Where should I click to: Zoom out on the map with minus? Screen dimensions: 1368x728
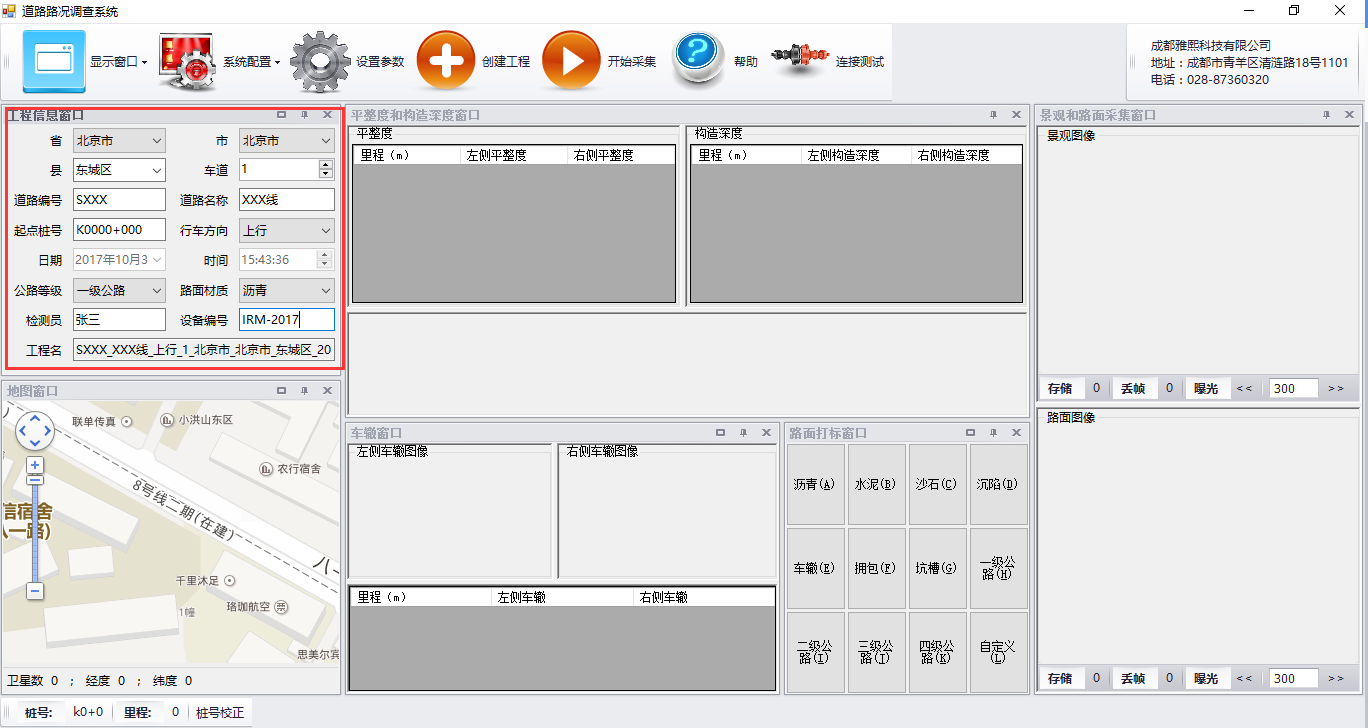point(35,591)
